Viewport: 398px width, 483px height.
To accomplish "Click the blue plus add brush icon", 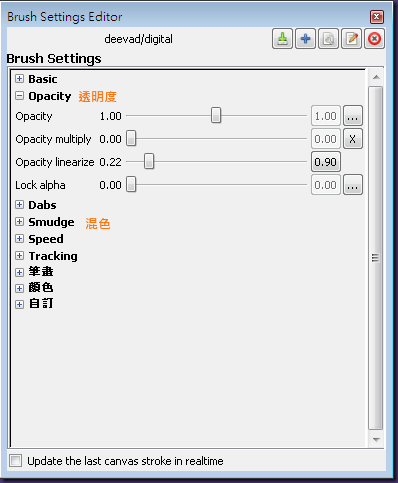I will (x=305, y=39).
